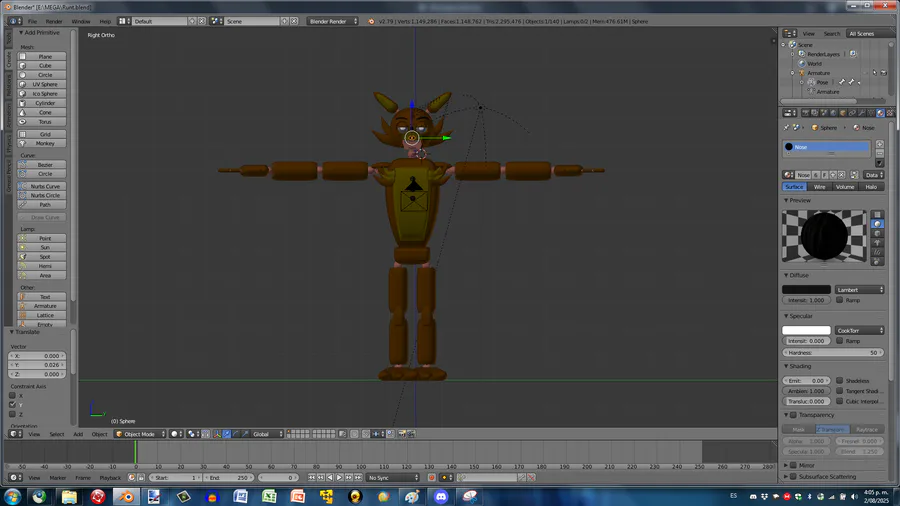This screenshot has width=900, height=506.
Task: Select the Wire material type tab
Action: 819,186
